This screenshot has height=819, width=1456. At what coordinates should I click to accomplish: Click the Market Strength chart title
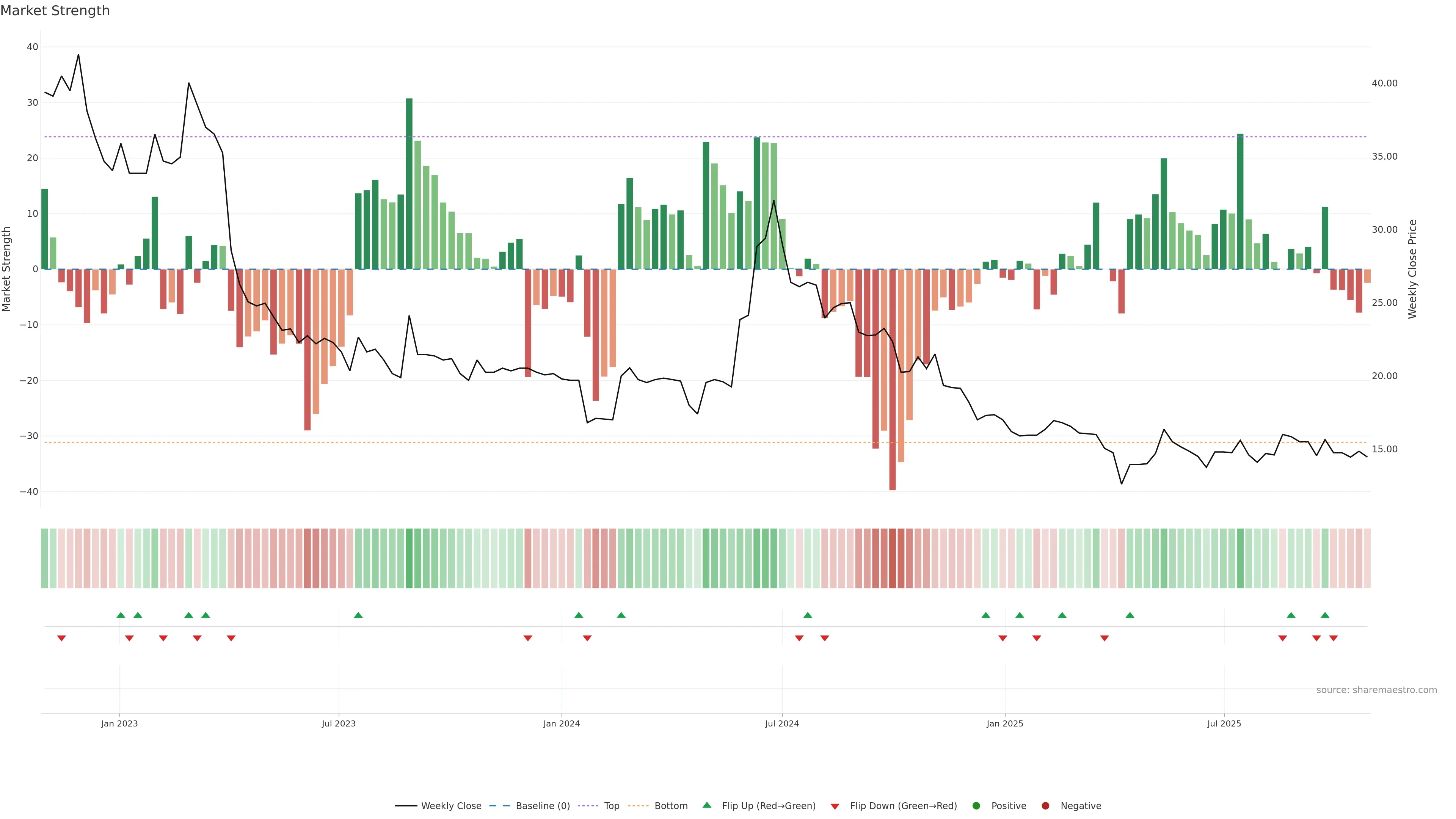coord(55,11)
